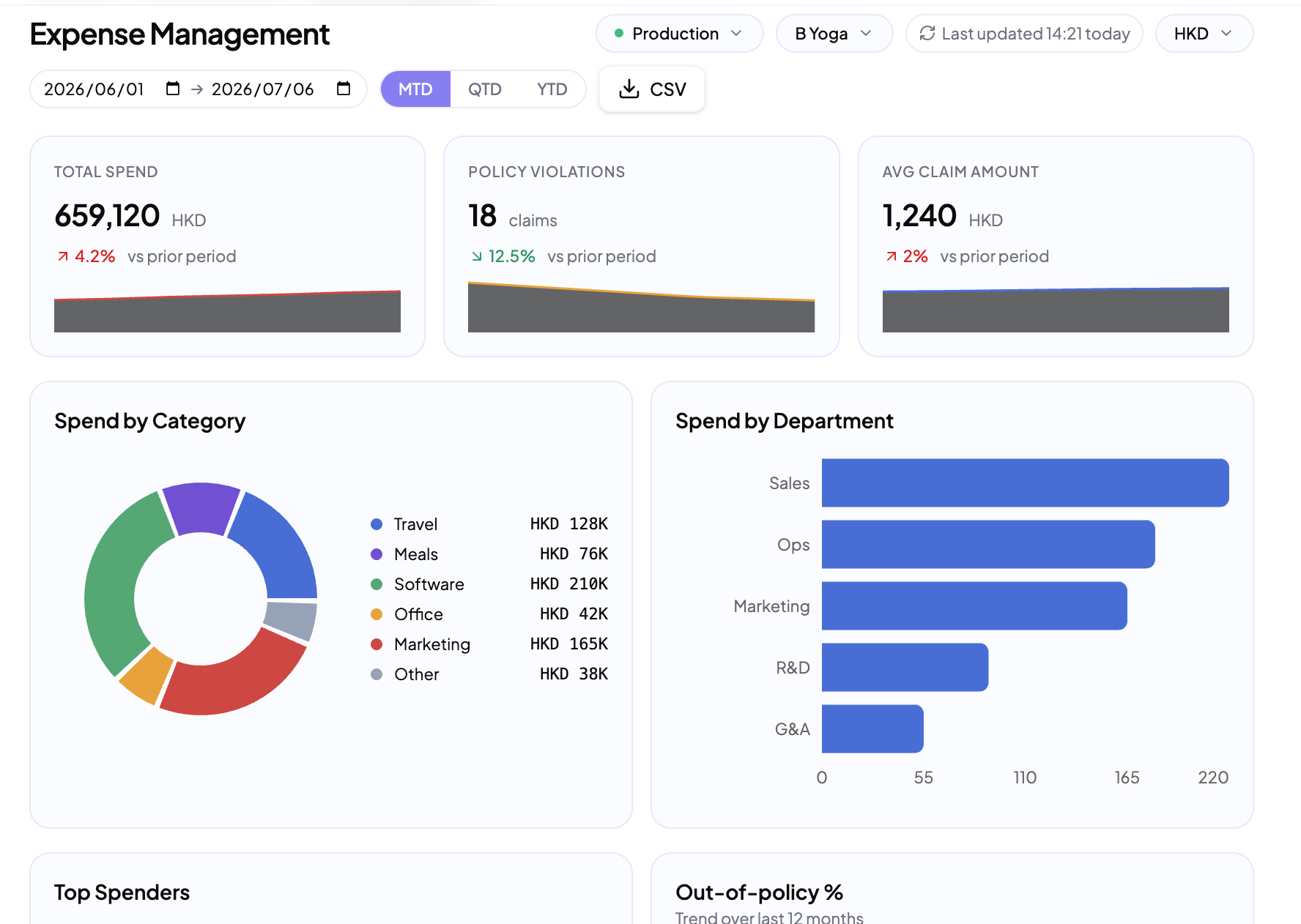Click the Office legend label
1301x924 pixels.
click(x=418, y=614)
